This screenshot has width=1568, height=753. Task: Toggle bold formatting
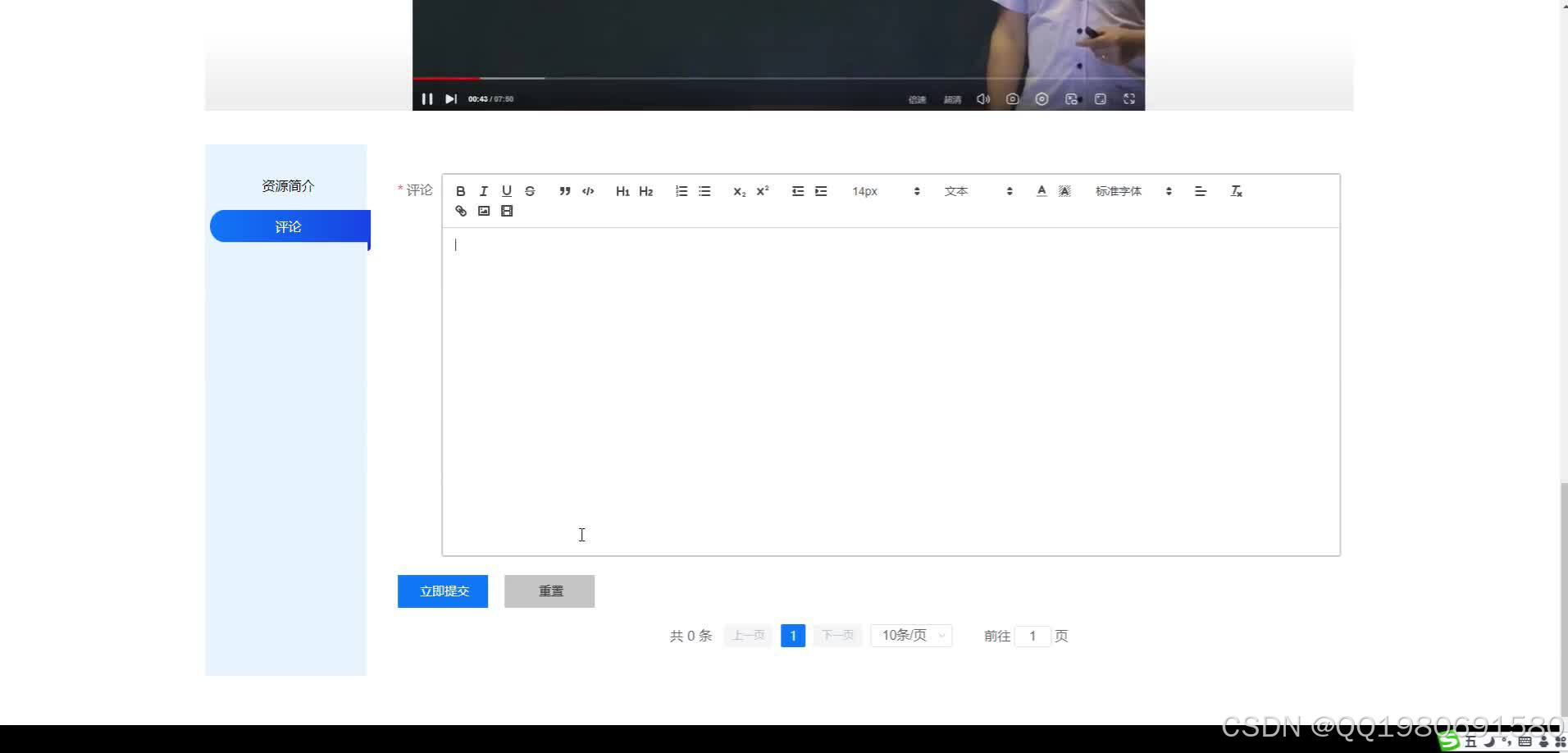coord(460,190)
